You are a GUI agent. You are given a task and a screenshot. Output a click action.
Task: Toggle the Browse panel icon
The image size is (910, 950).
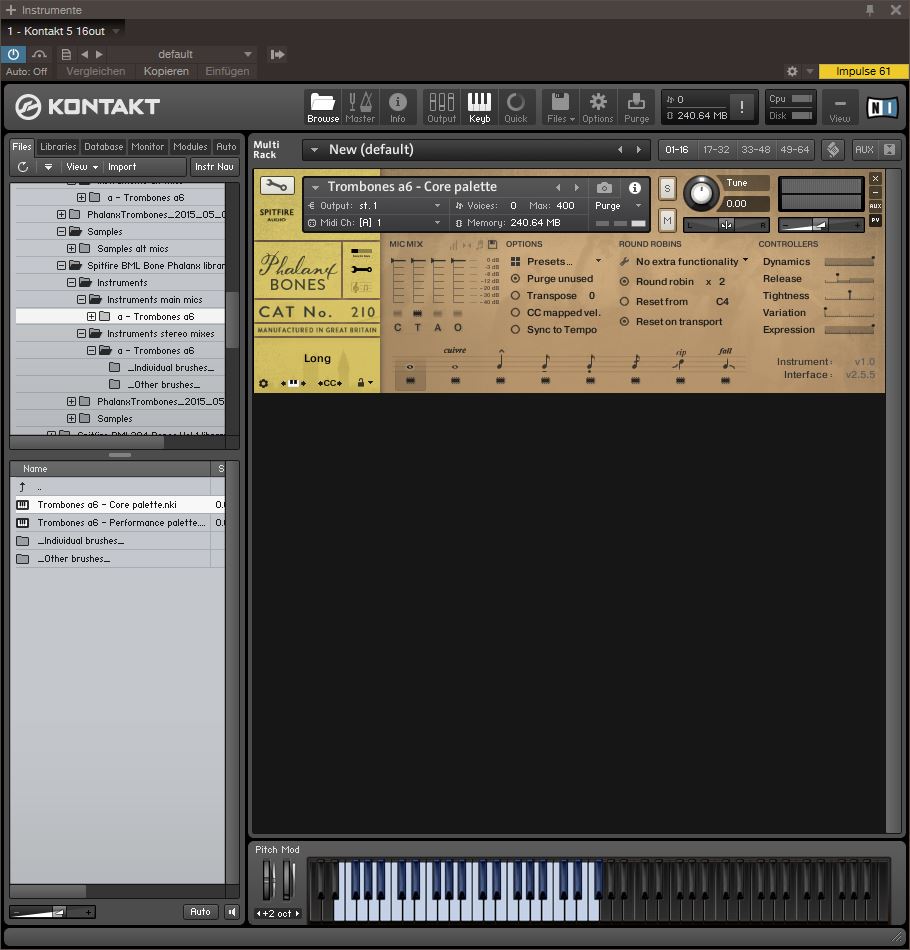click(322, 107)
